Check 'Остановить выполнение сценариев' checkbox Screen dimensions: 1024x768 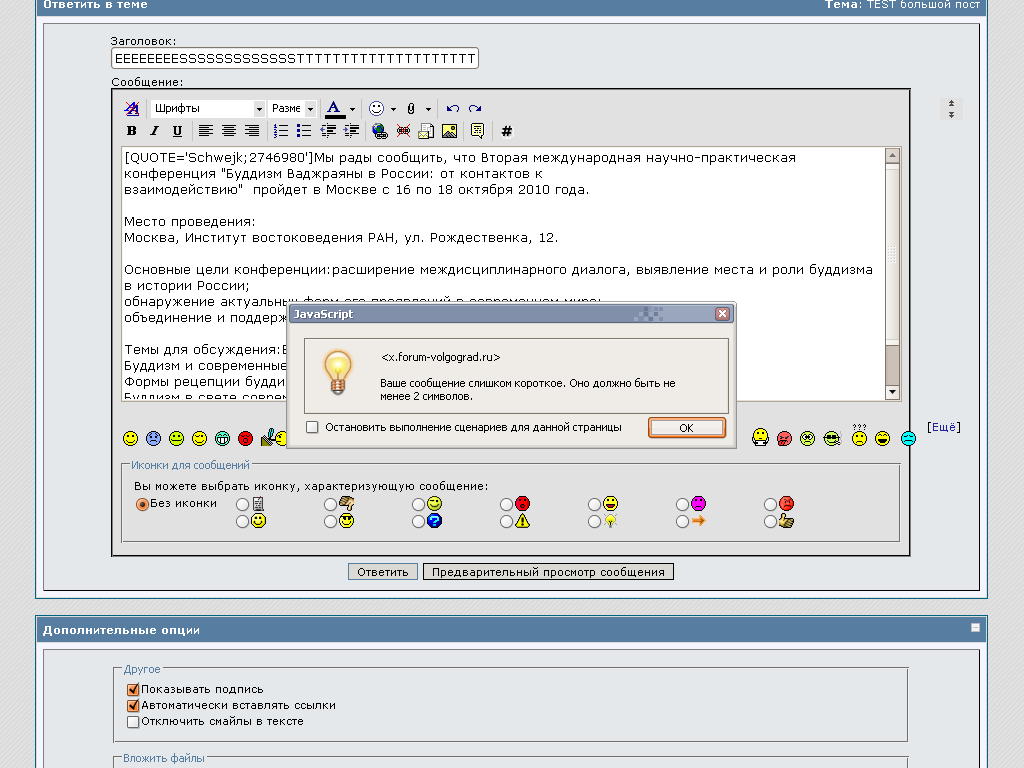(312, 427)
